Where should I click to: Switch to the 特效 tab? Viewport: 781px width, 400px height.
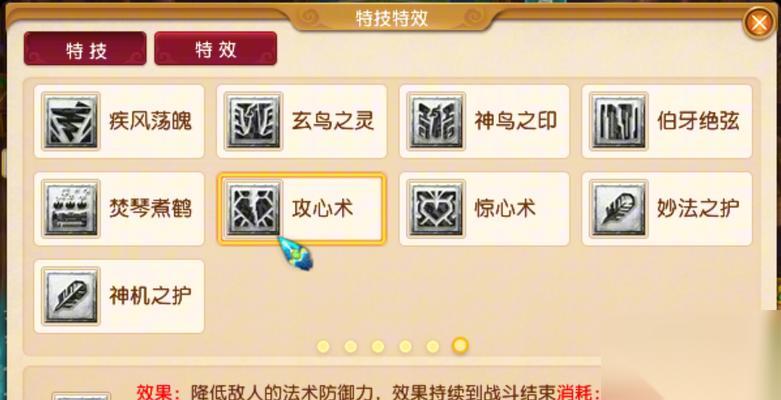pyautogui.click(x=216, y=49)
